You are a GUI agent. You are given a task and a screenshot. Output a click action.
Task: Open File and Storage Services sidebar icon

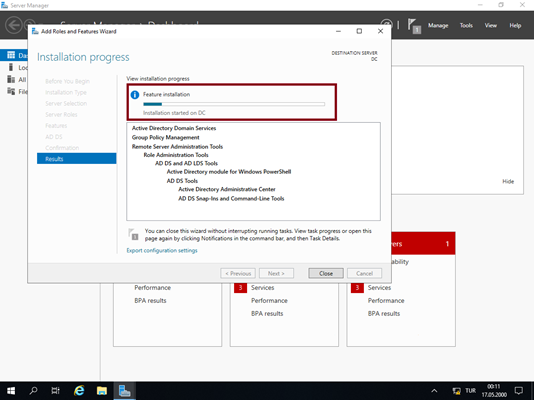coord(11,91)
